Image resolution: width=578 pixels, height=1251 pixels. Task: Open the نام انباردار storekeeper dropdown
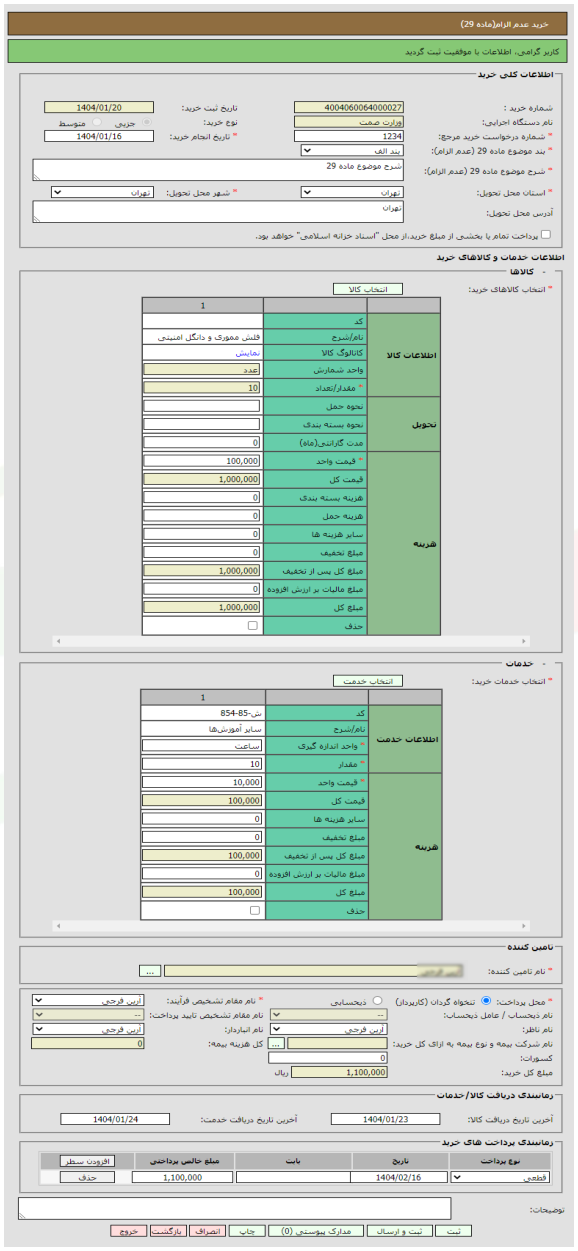tap(88, 1028)
